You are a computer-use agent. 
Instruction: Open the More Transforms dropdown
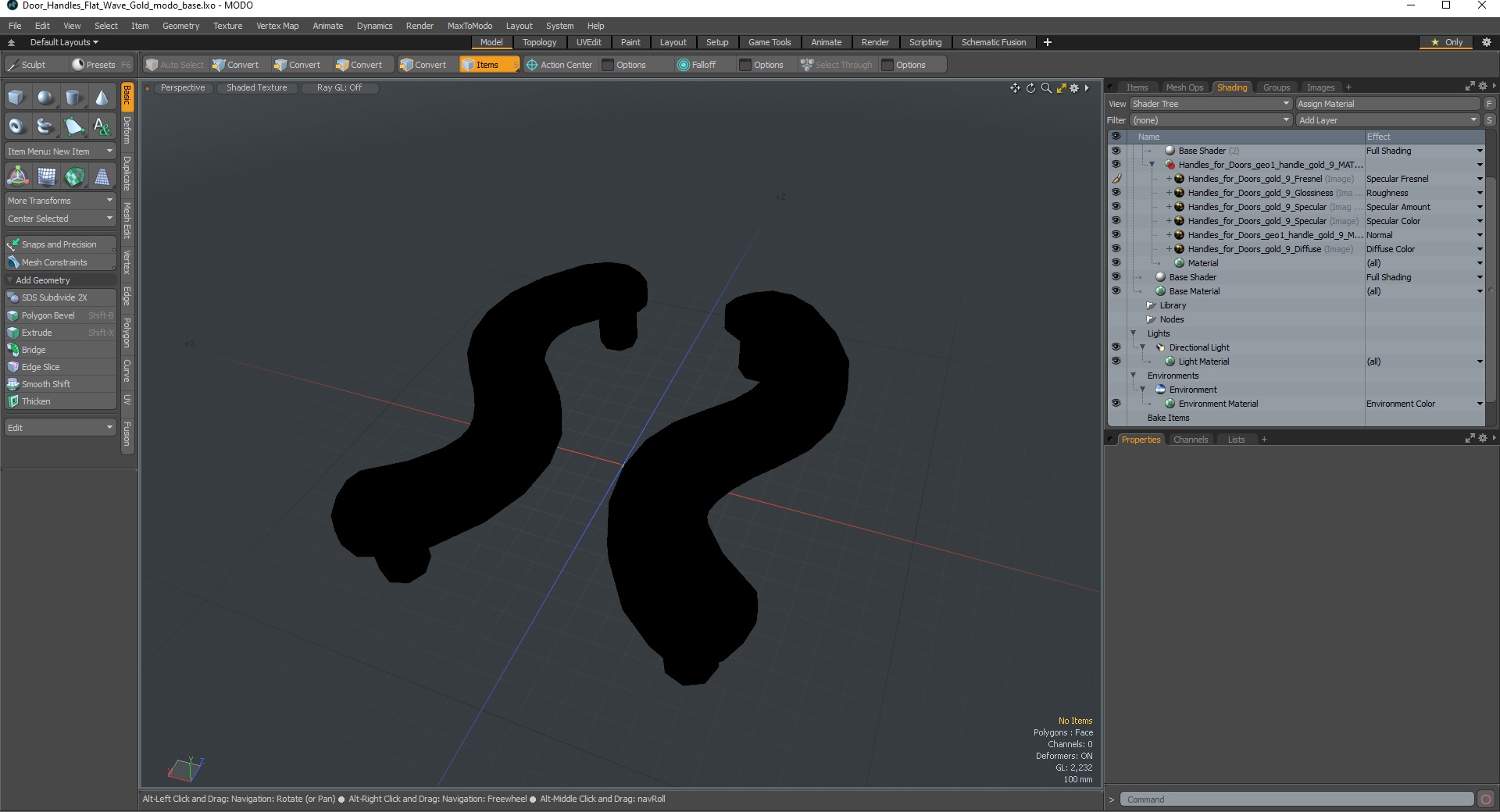(60, 201)
